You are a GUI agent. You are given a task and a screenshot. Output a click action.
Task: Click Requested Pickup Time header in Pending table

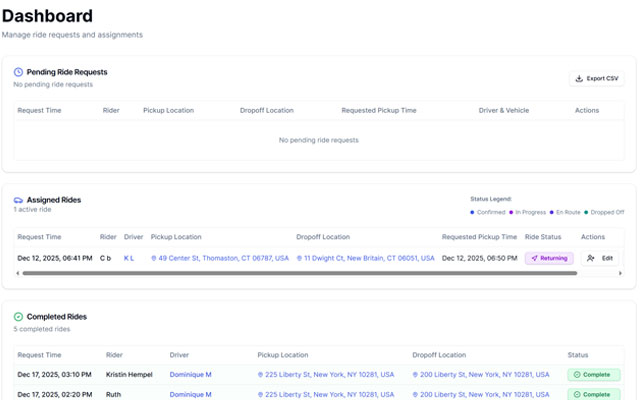pyautogui.click(x=379, y=110)
